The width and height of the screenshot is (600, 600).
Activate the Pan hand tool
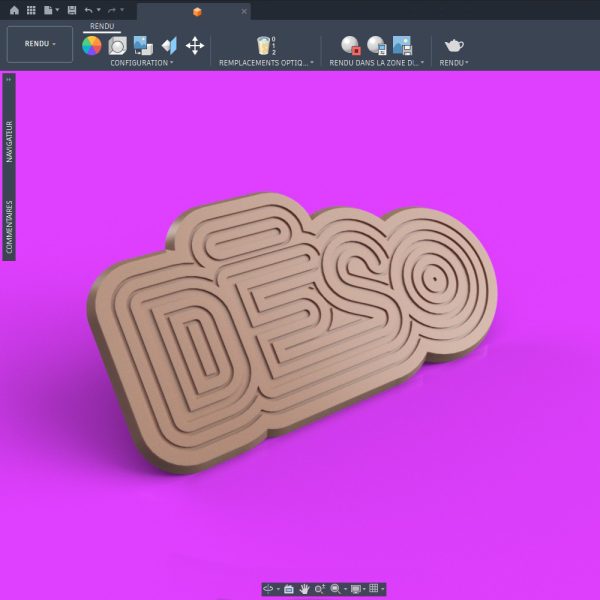[x=304, y=589]
